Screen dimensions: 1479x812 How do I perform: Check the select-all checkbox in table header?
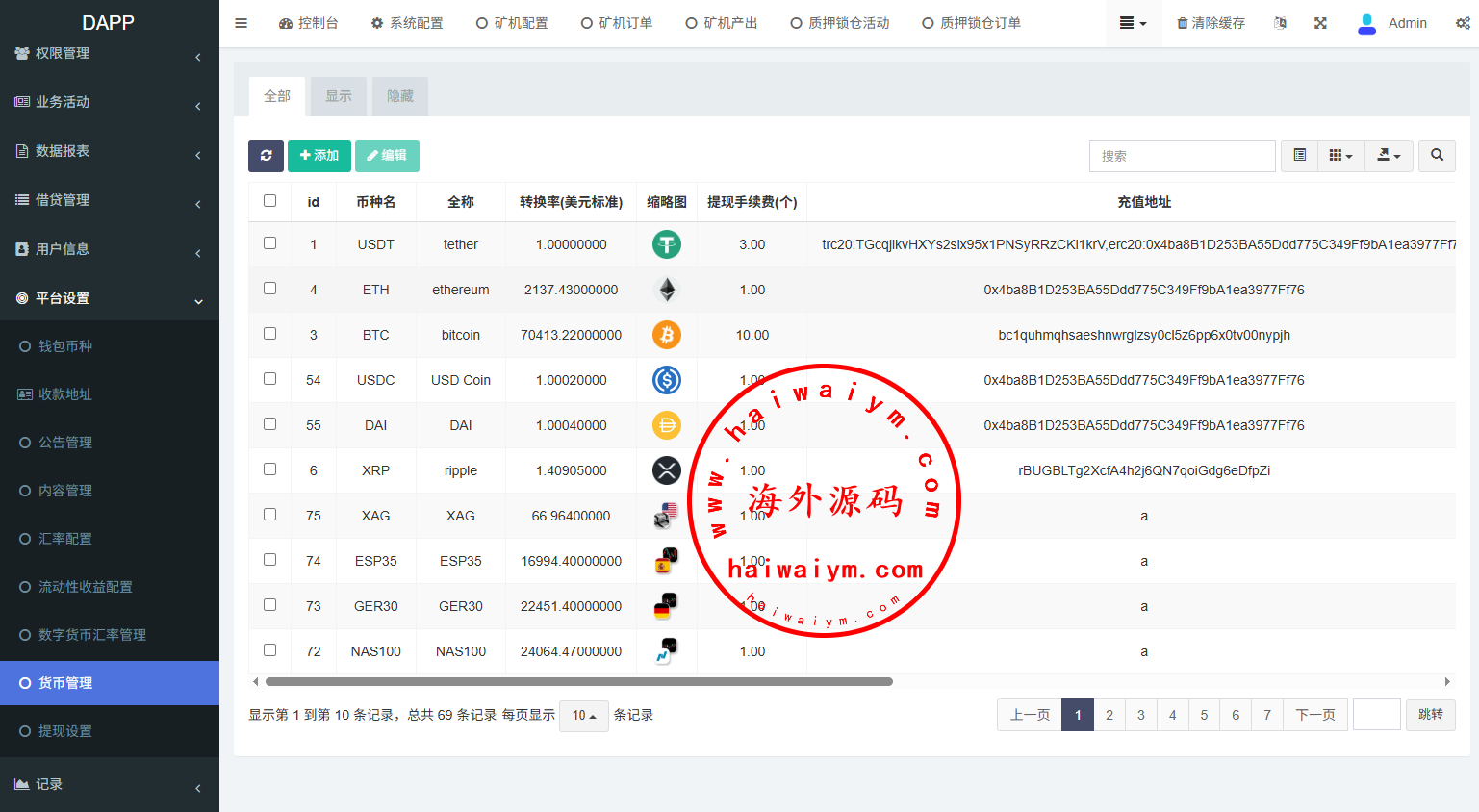270,201
